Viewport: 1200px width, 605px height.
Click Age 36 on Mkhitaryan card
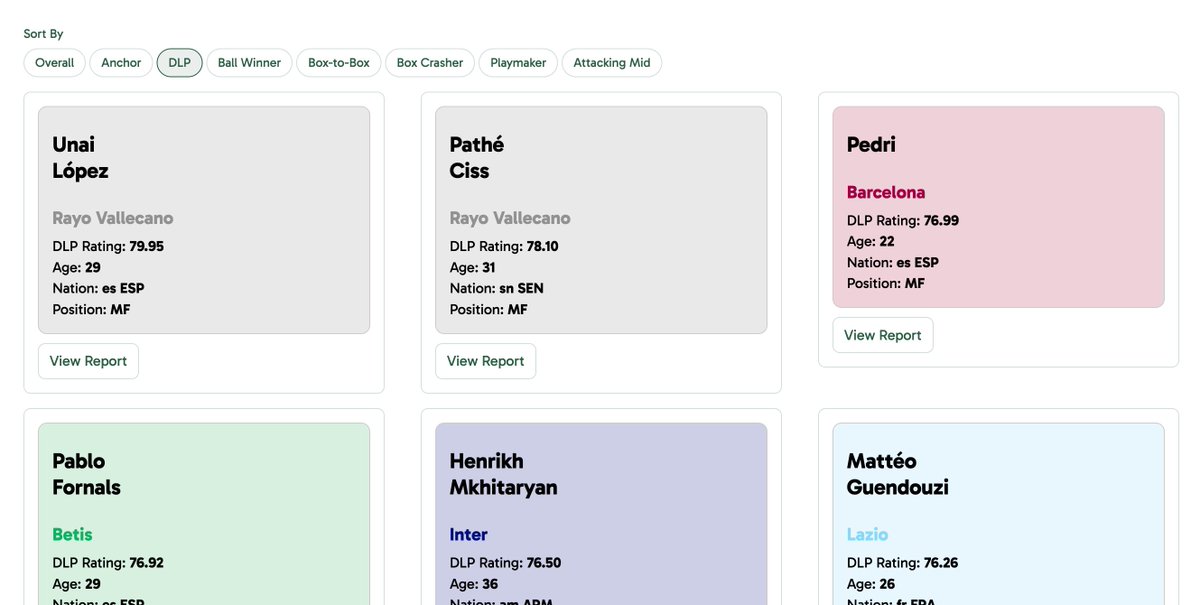pos(474,584)
